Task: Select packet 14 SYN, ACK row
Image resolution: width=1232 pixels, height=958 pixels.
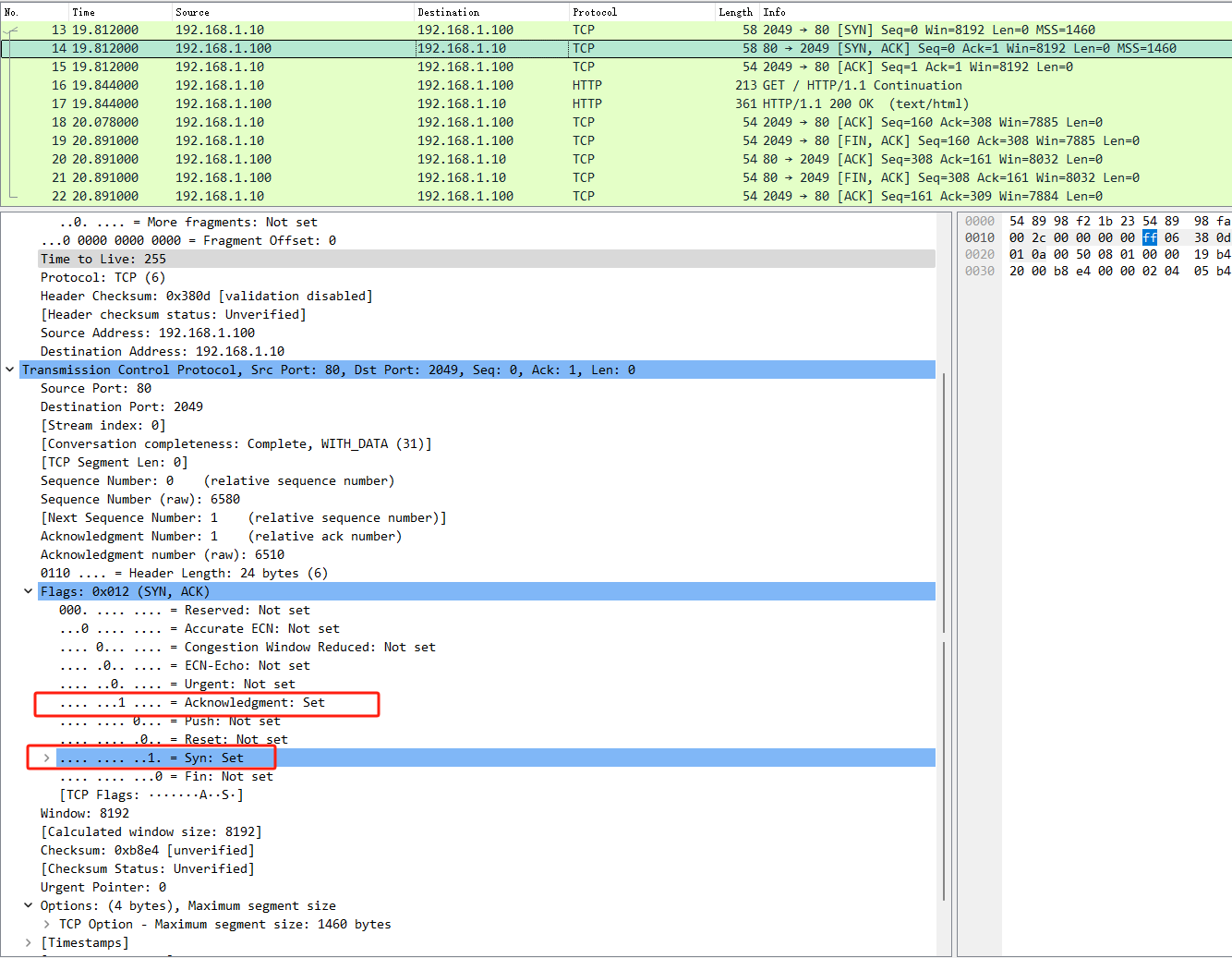Action: (616, 48)
